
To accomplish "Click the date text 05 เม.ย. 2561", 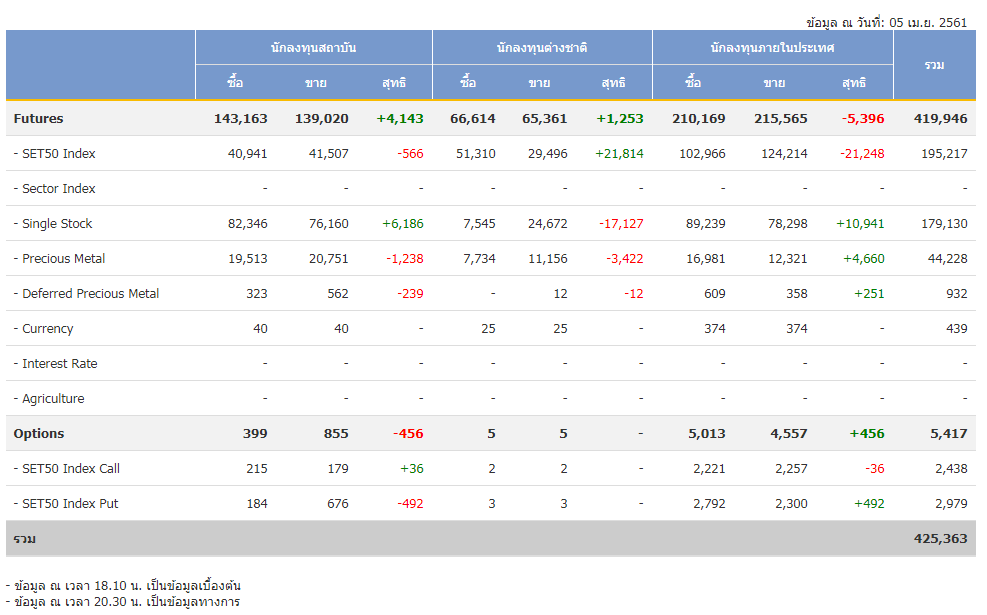I will point(928,23).
